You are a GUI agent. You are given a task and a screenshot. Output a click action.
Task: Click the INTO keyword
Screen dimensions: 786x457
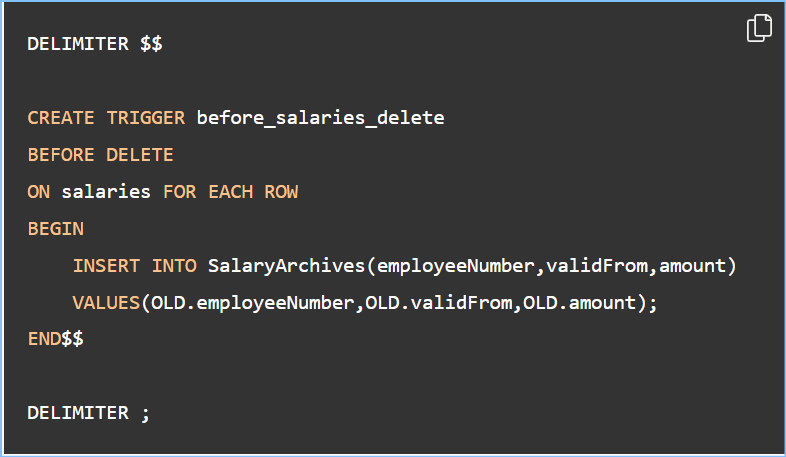(174, 266)
